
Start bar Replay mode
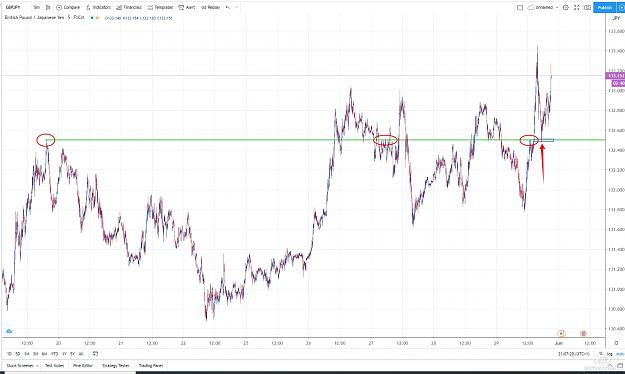click(x=210, y=7)
